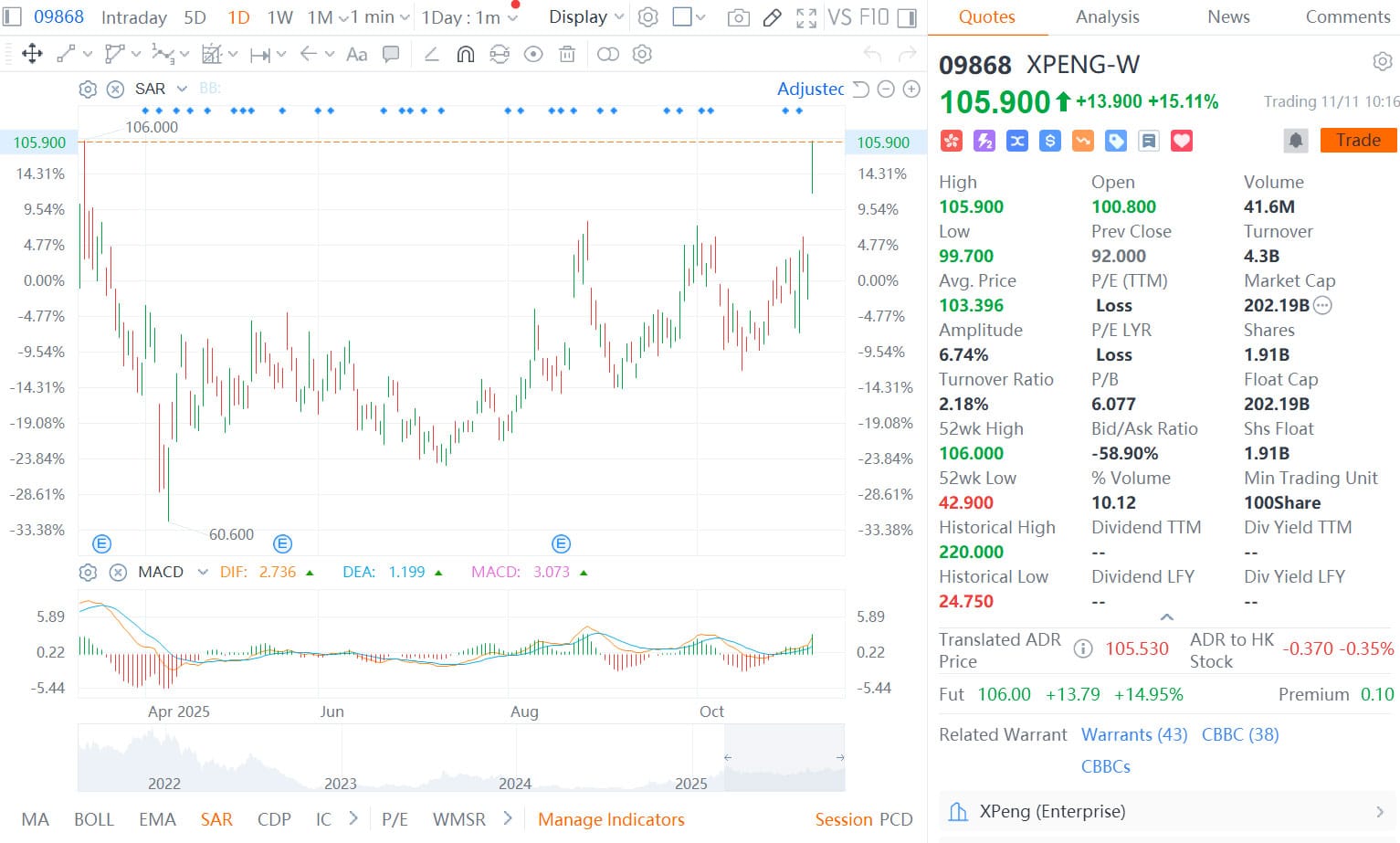The height and width of the screenshot is (843, 1400).
Task: Toggle XPENG-W as a favorite heart
Action: pos(1182,141)
